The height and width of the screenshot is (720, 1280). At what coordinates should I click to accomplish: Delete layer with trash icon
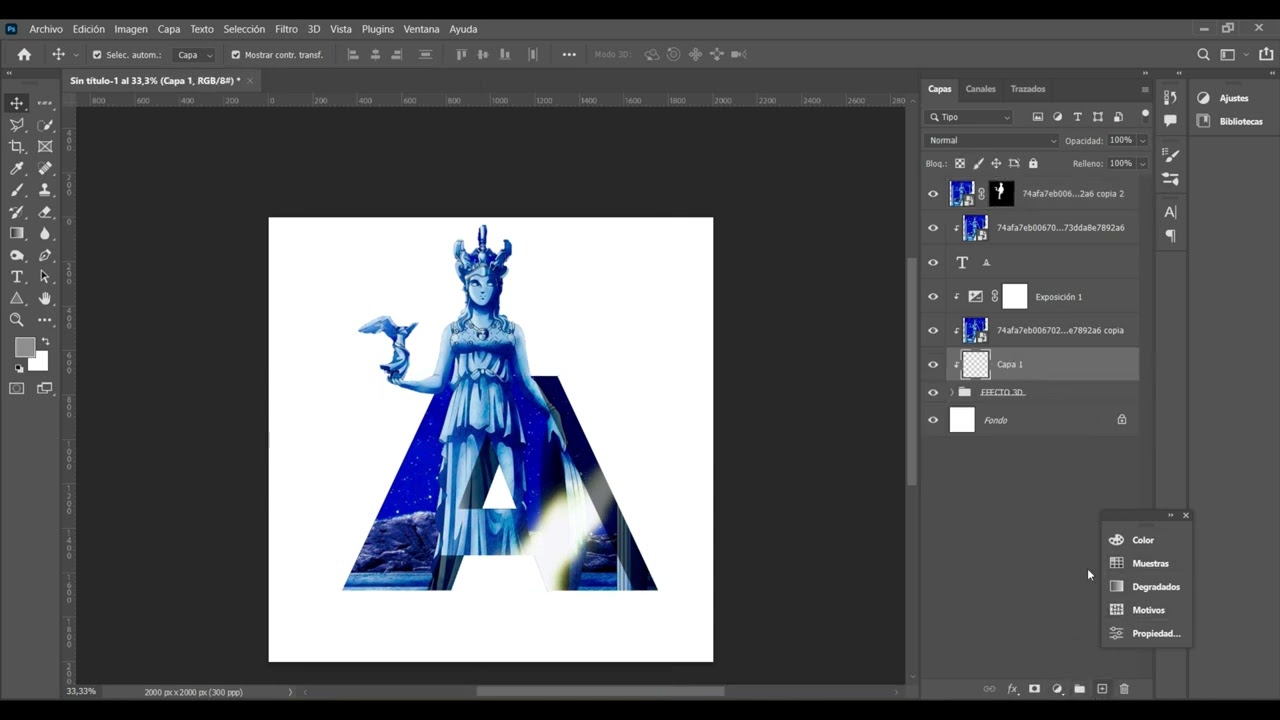pos(1124,689)
